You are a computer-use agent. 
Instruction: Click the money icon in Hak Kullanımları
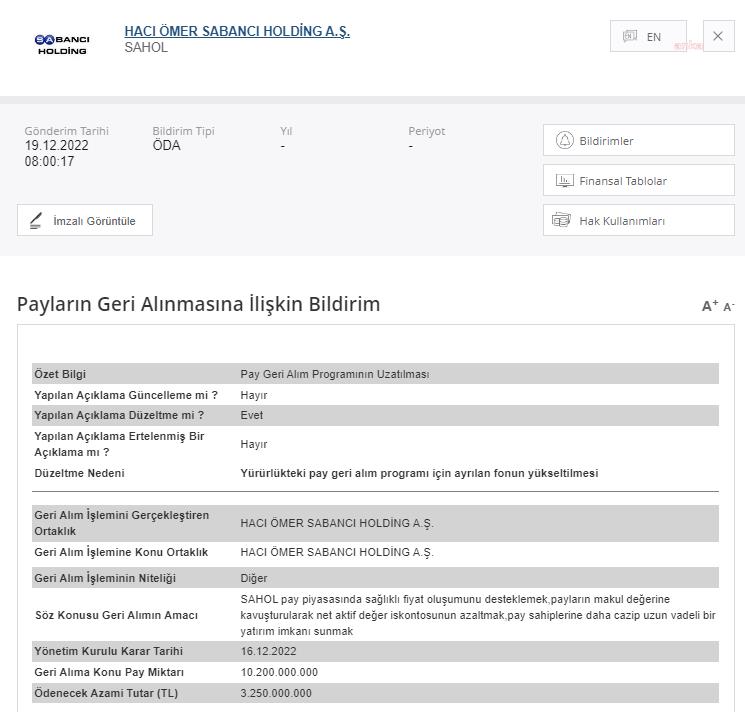coord(561,220)
